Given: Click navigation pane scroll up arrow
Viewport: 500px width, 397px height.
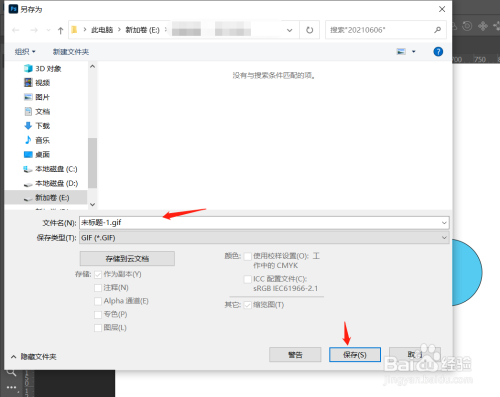Looking at the screenshot, I should click(92, 66).
